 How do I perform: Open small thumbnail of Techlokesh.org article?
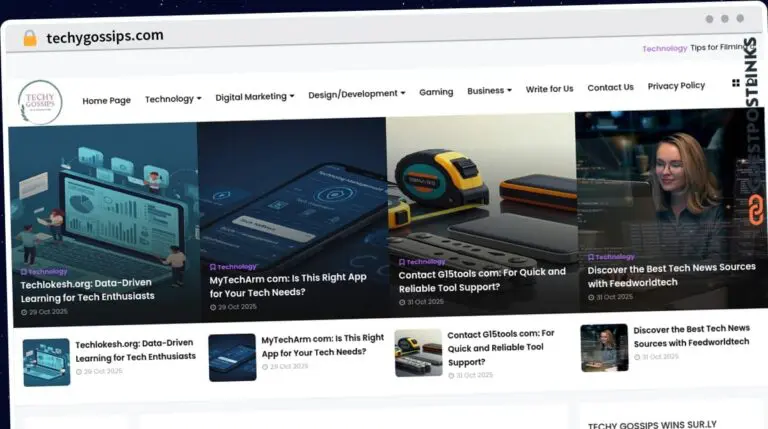(47, 362)
